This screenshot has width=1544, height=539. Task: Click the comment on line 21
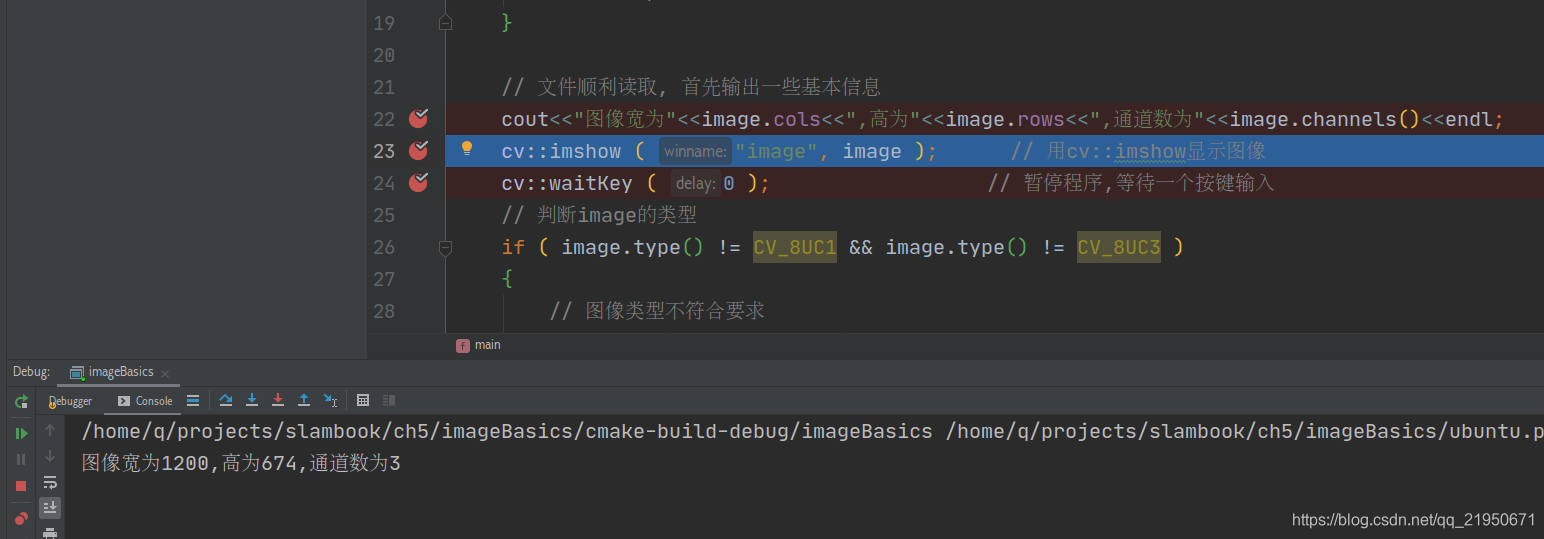691,87
